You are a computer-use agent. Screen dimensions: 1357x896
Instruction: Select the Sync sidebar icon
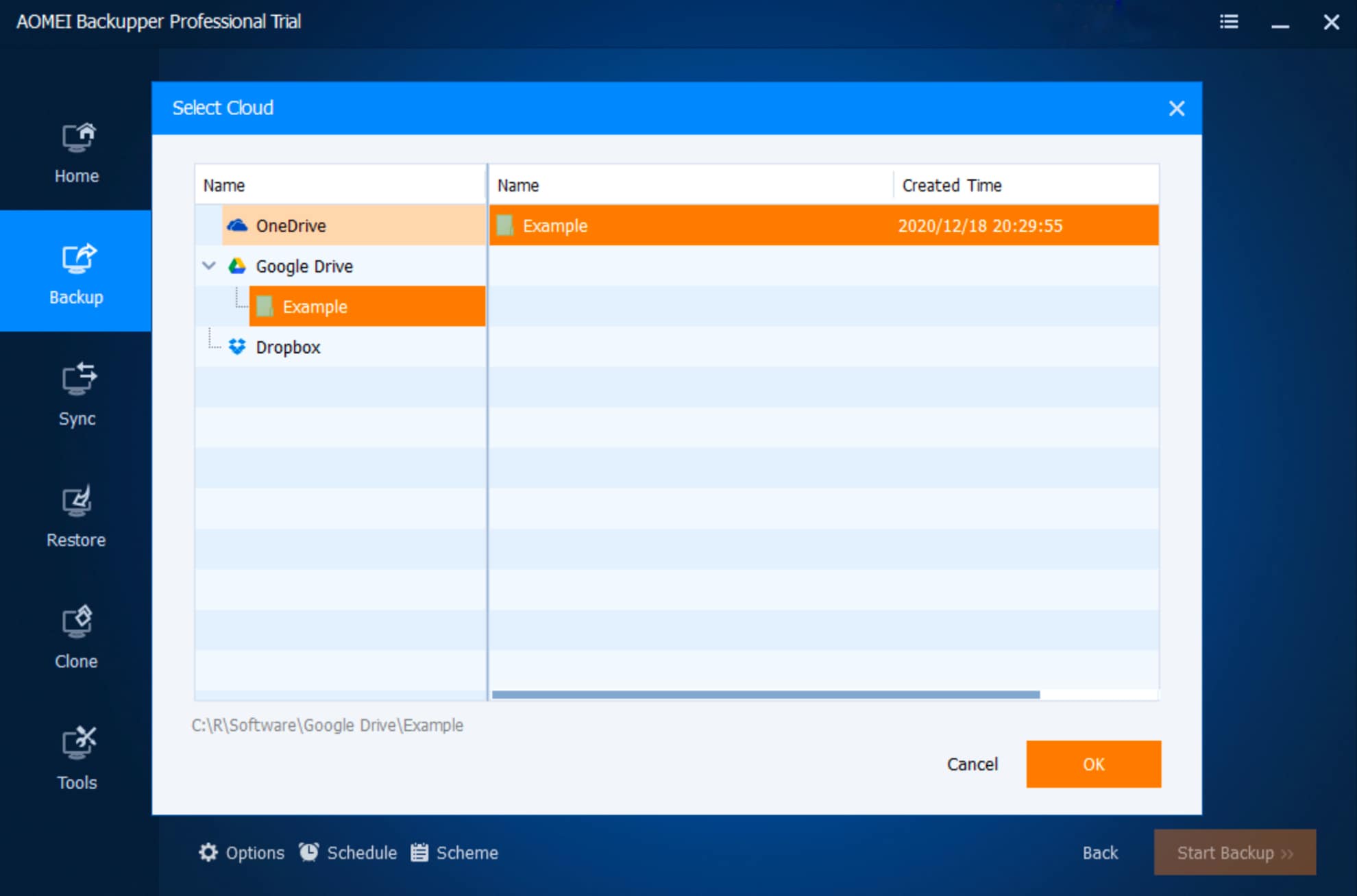click(78, 379)
